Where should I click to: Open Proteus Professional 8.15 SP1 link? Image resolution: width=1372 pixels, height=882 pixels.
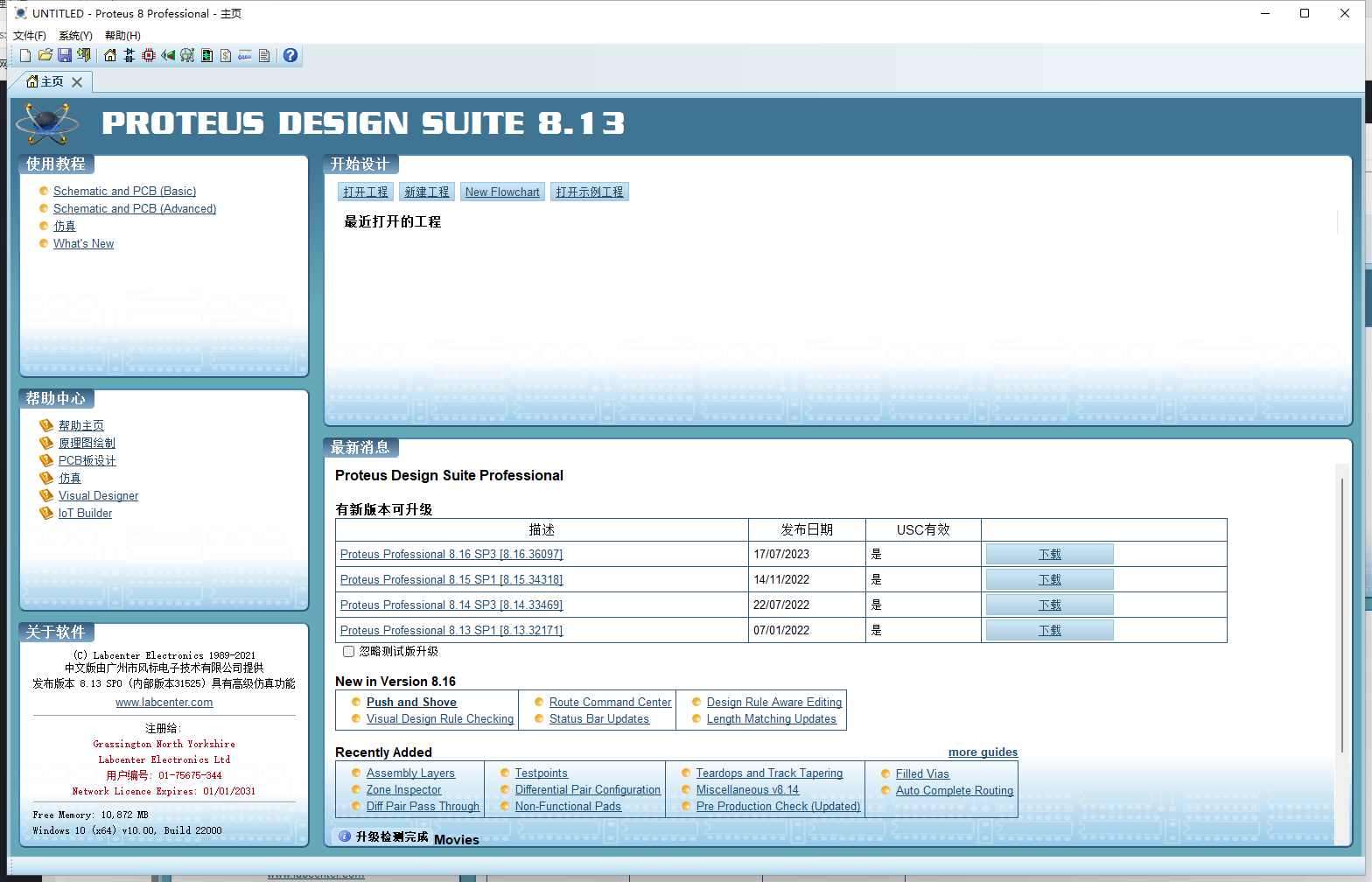coord(451,579)
